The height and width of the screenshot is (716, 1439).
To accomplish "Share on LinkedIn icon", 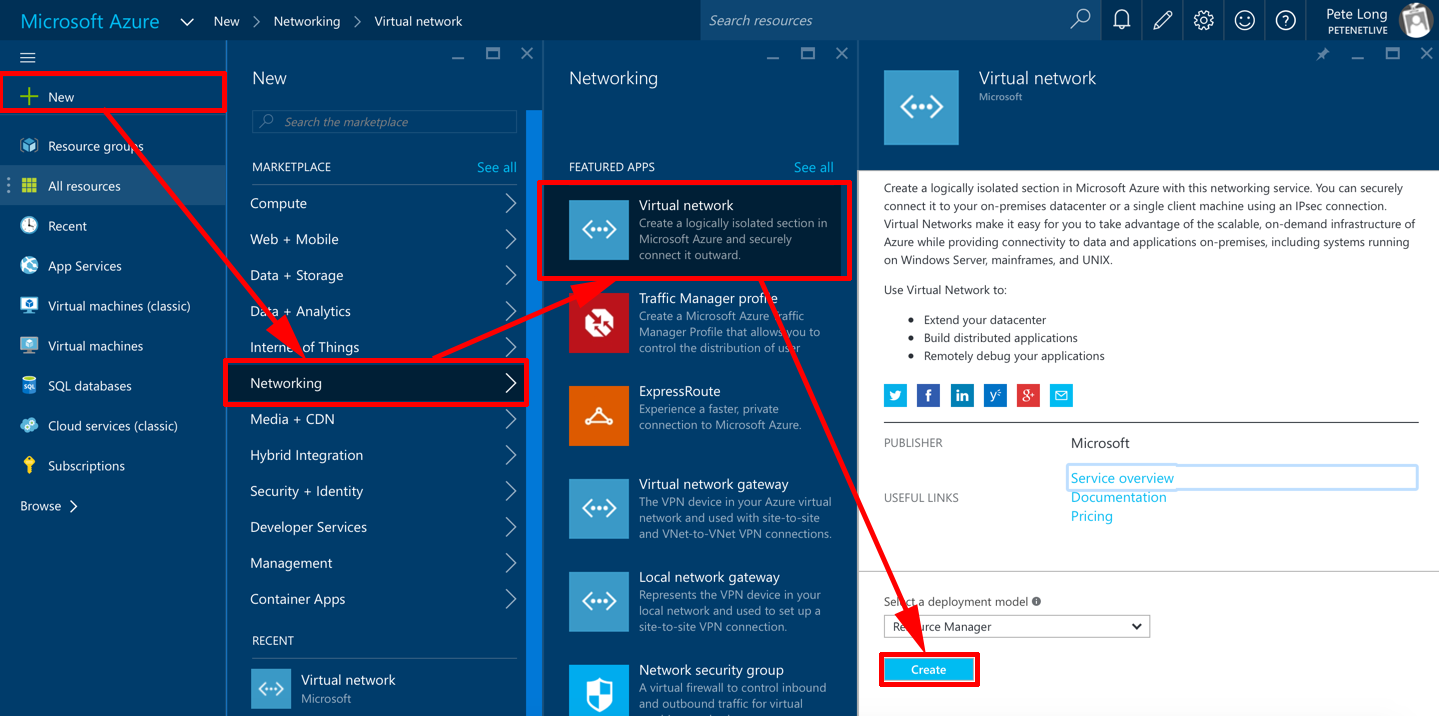I will (962, 396).
